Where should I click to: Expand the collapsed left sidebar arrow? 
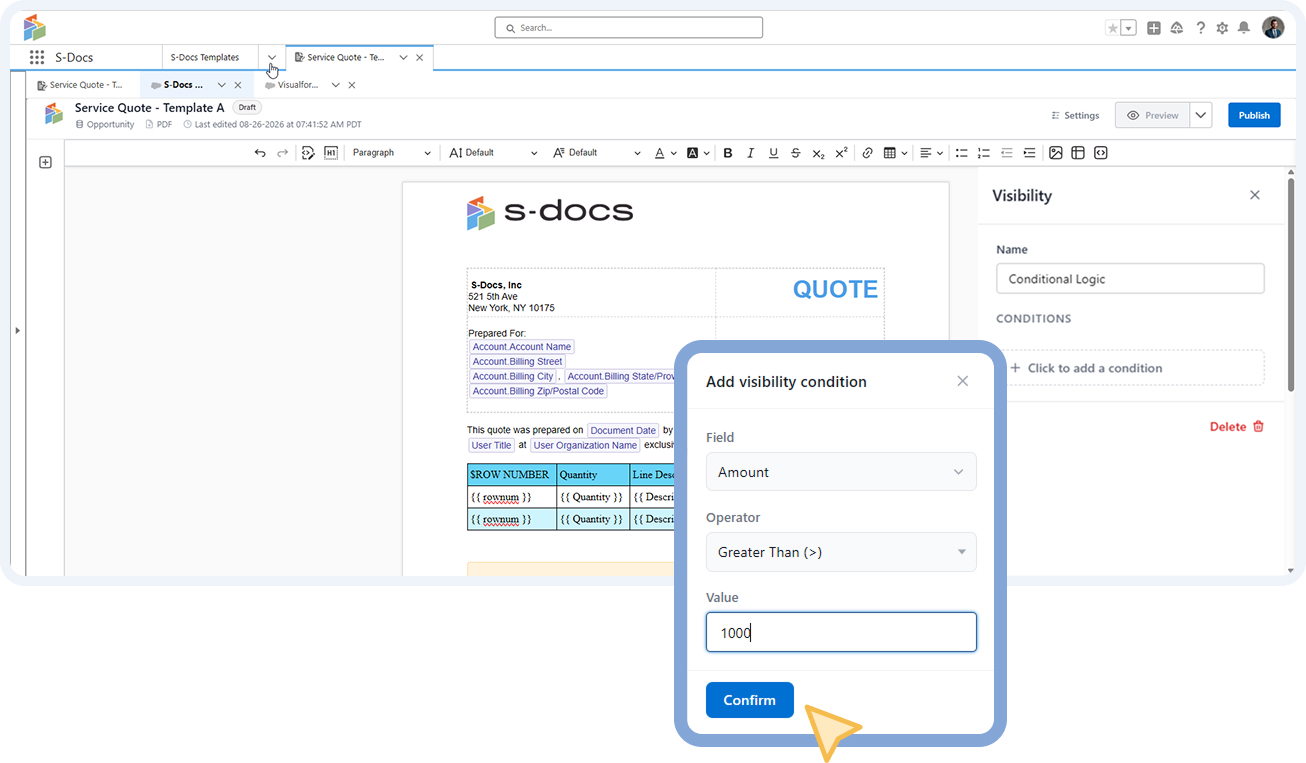[17, 330]
